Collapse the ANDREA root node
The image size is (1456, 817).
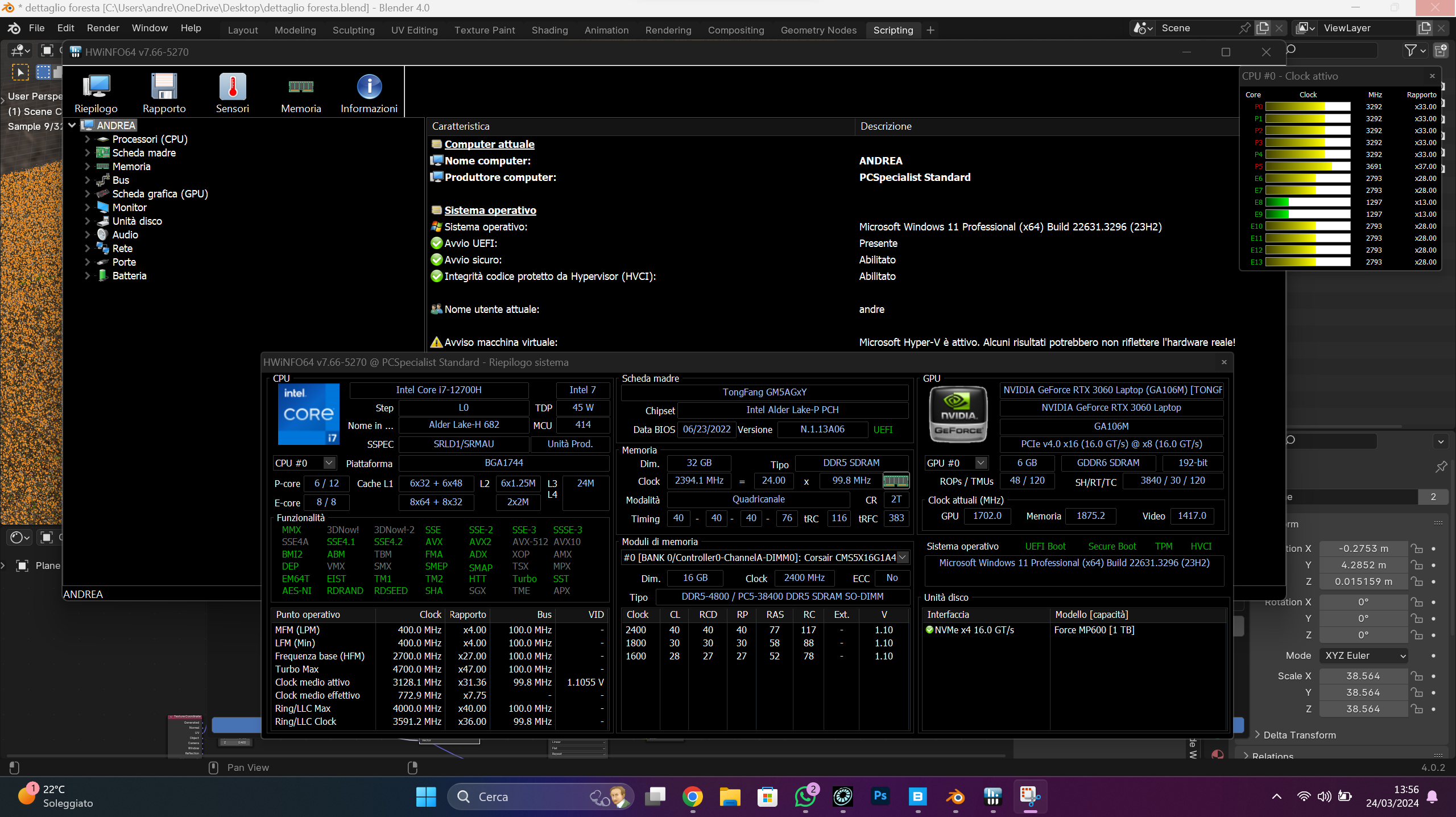72,125
